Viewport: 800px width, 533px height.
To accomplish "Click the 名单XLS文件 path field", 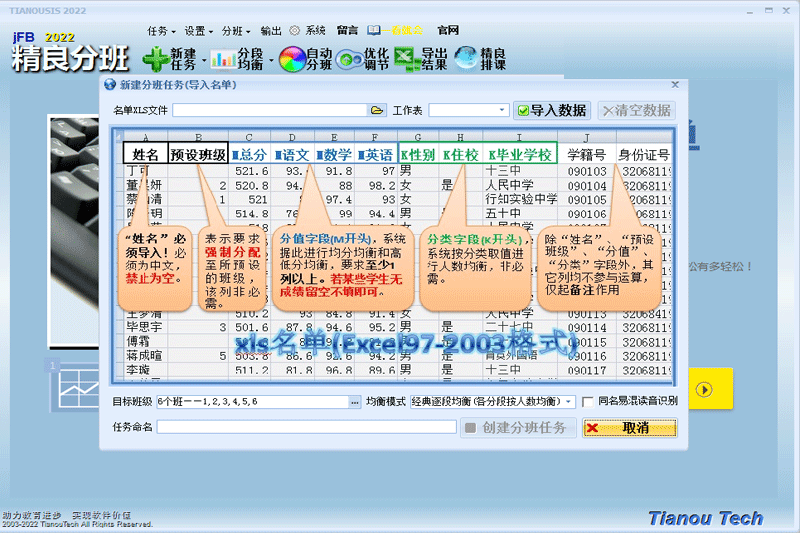I will pos(270,110).
